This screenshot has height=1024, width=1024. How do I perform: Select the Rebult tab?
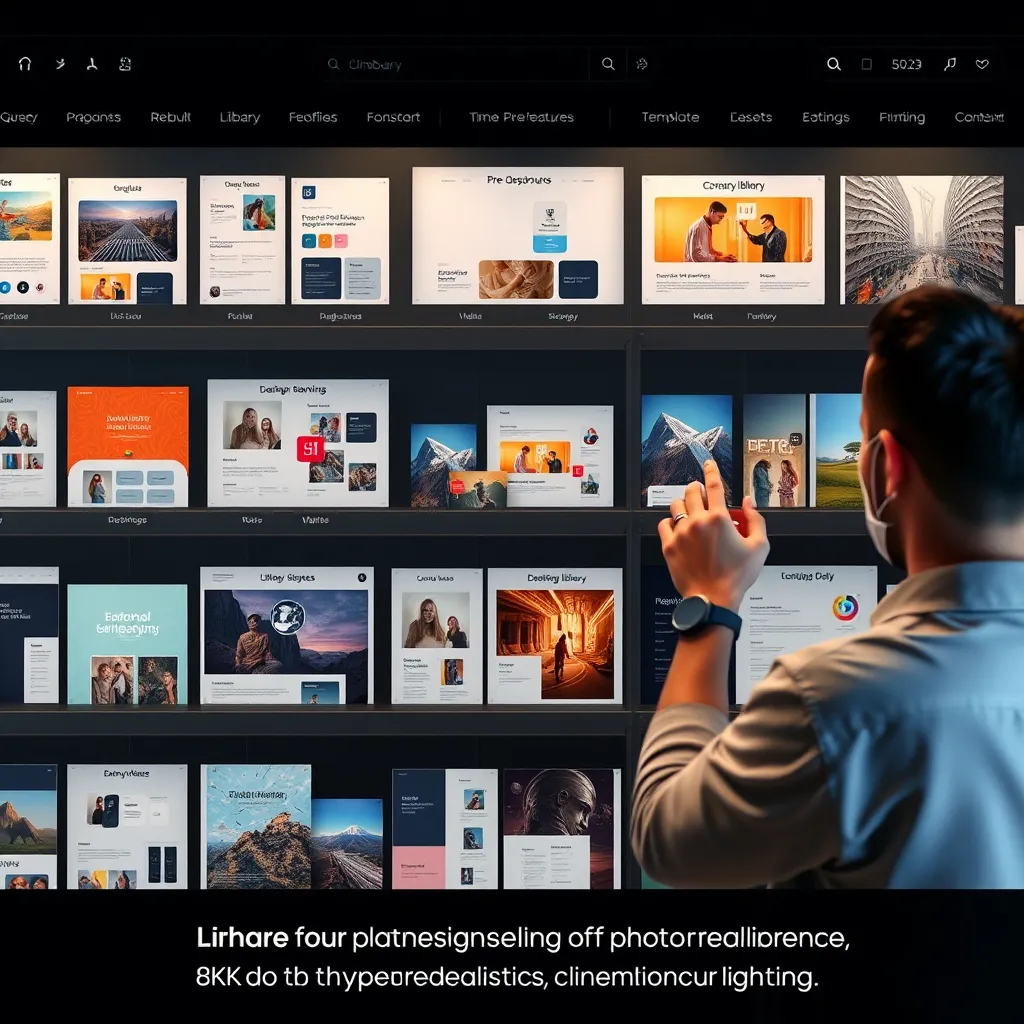pyautogui.click(x=171, y=117)
